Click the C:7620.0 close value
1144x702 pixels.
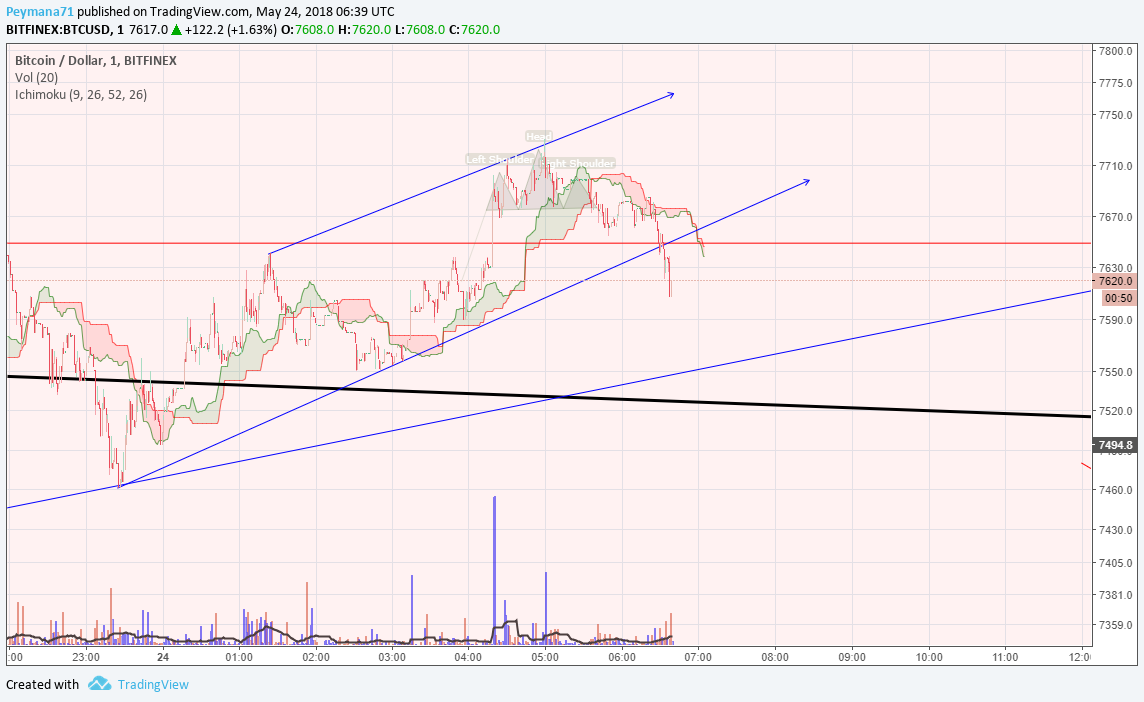[x=474, y=30]
